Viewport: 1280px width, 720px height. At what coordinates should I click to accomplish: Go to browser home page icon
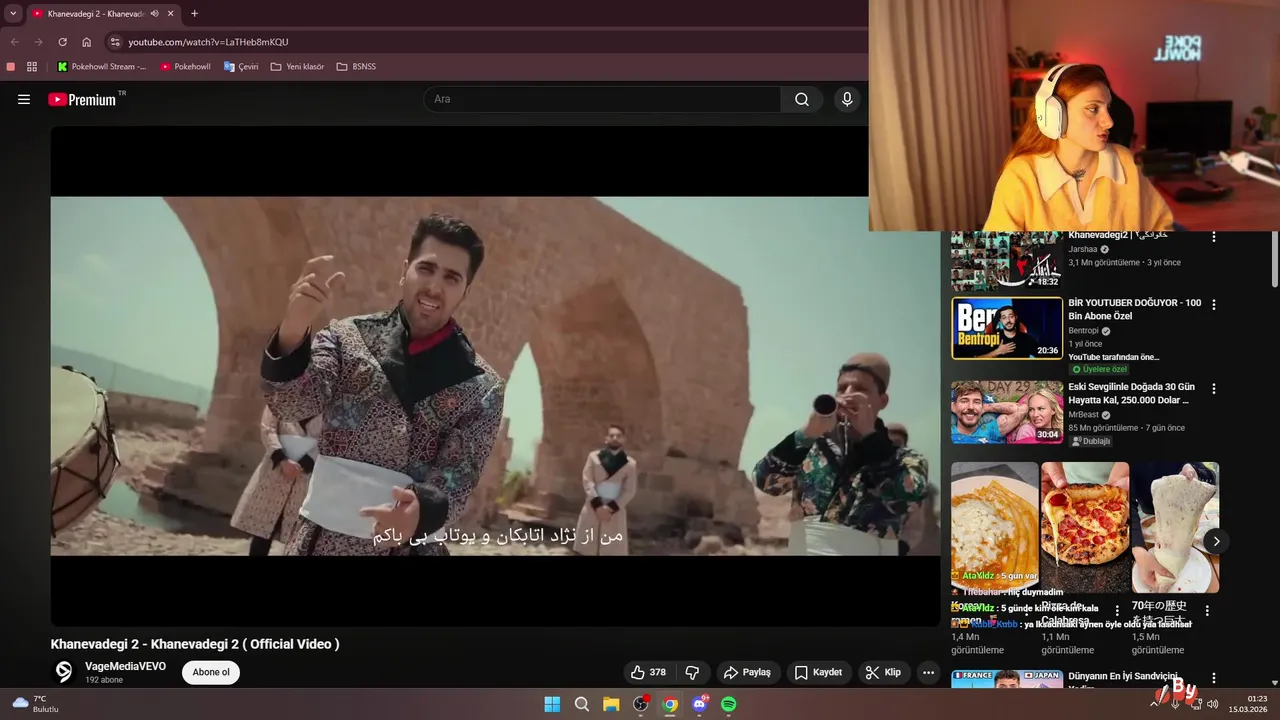87,42
